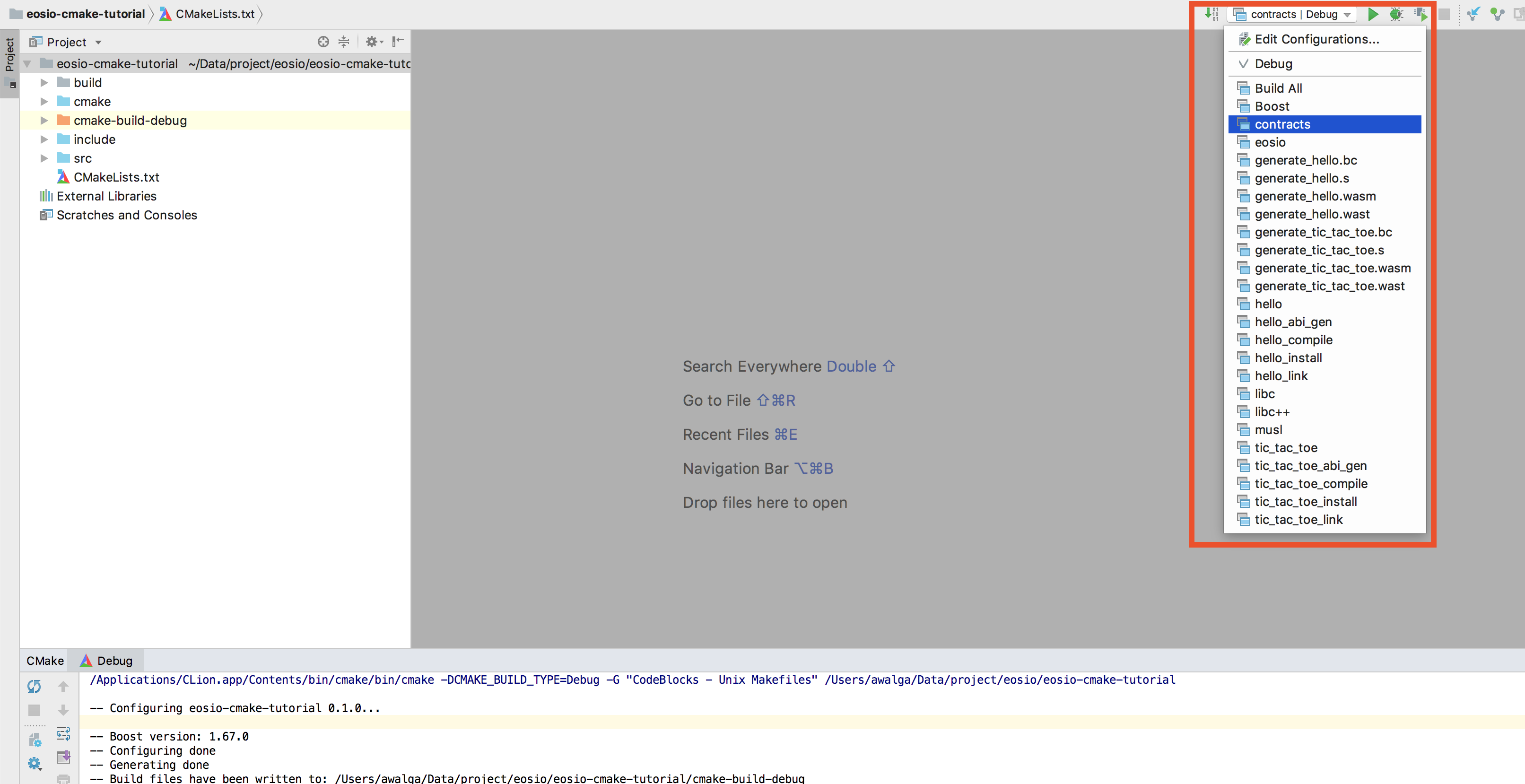Click the green Debug bug icon
This screenshot has width=1525, height=784.
1396,14
